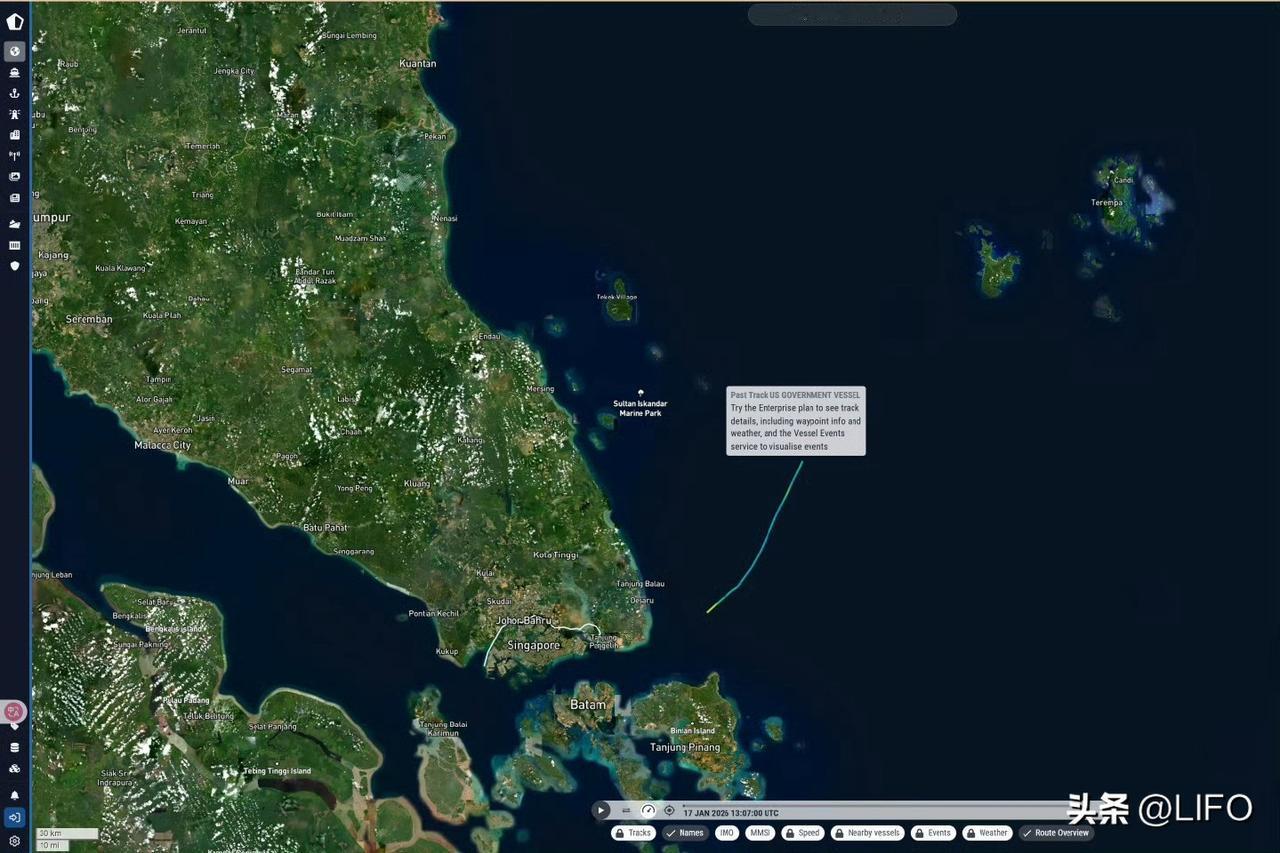Click the pentagon app logo in sidebar

(15, 22)
